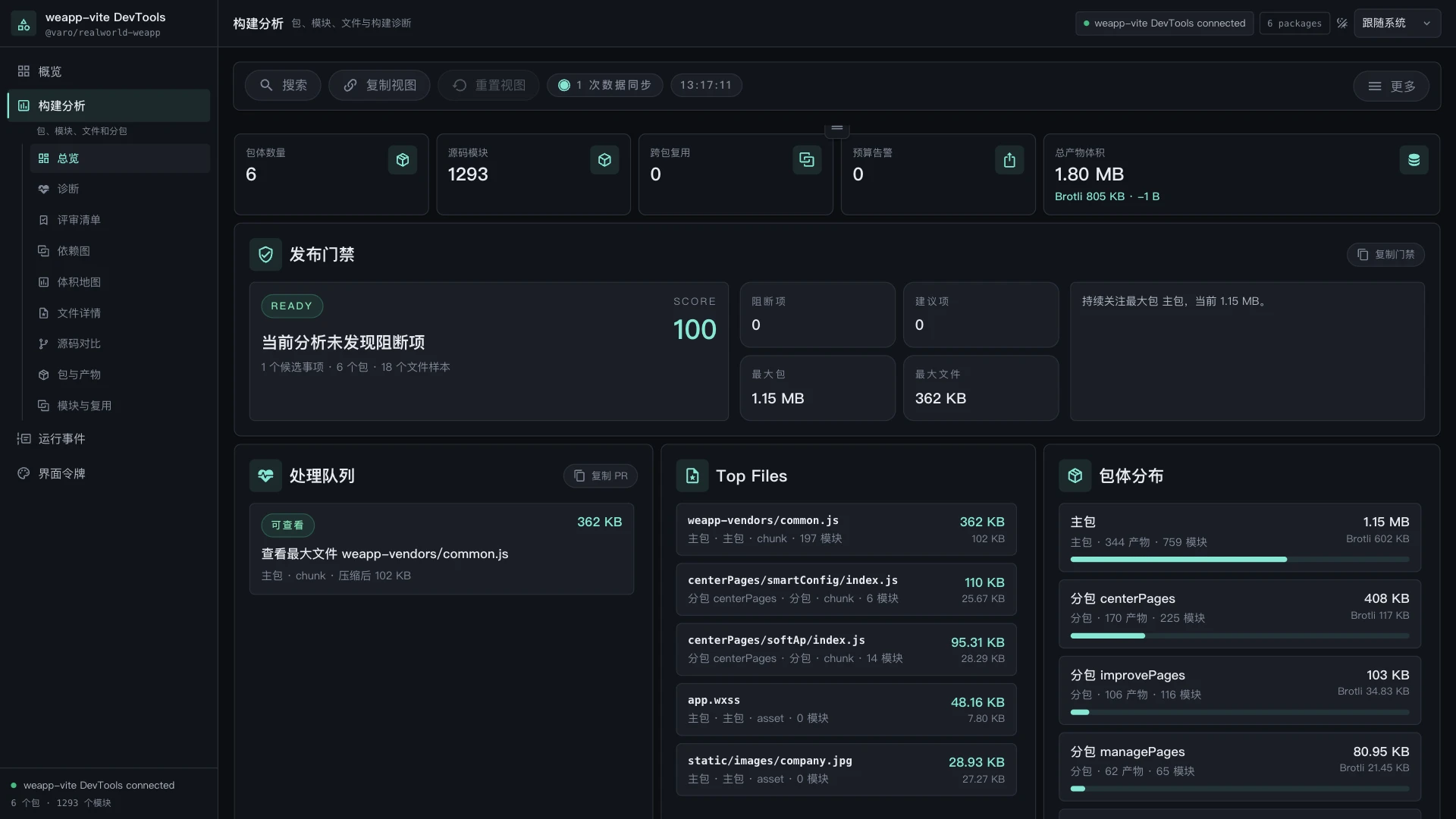
Task: Click the Top Files document icon
Action: click(x=692, y=476)
